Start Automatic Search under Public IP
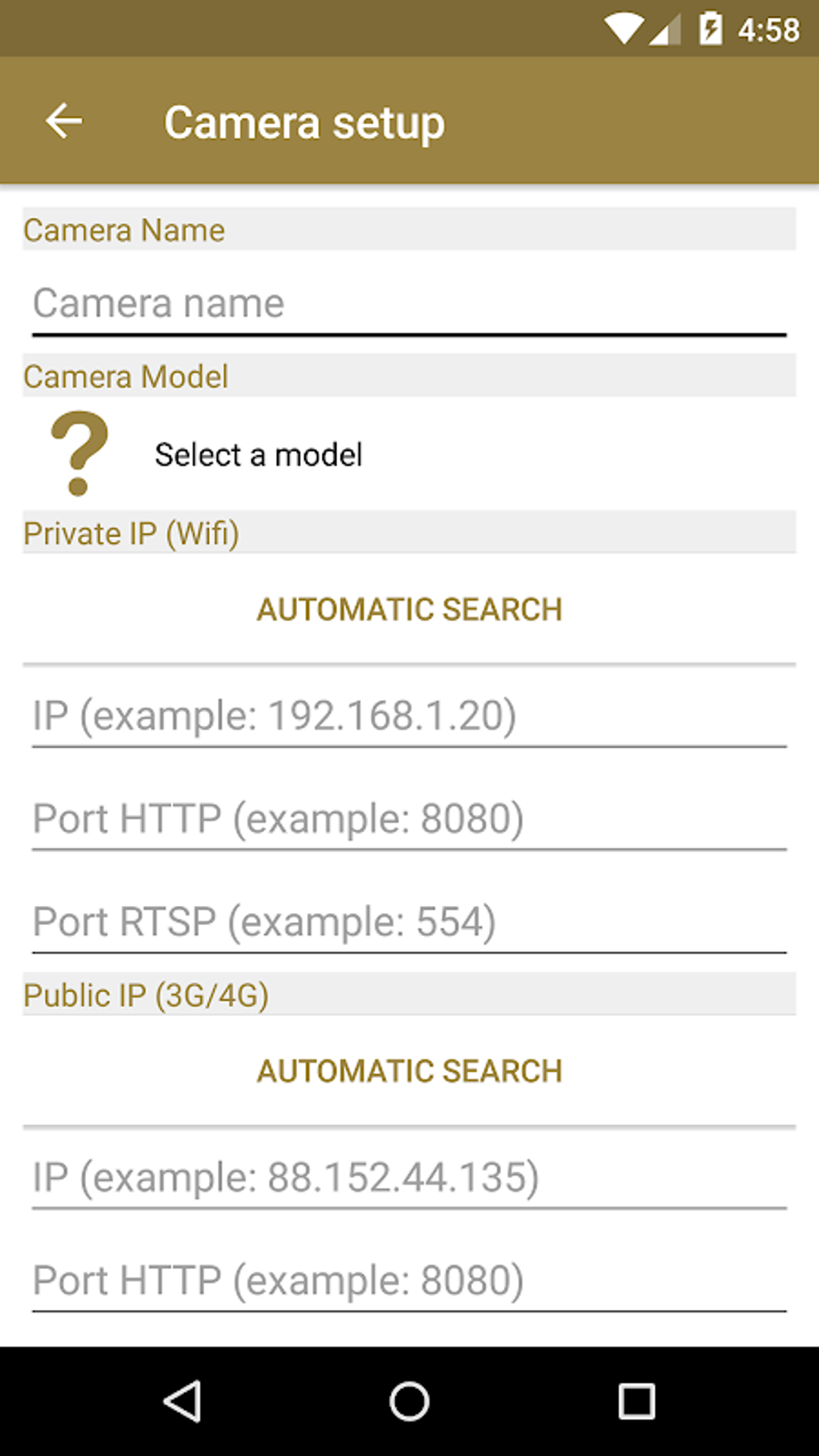 pos(409,1071)
